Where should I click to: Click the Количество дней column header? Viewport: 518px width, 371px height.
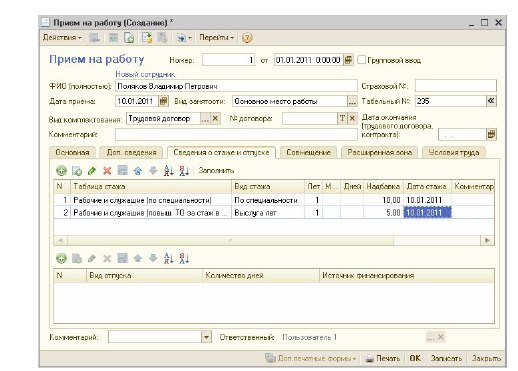[261, 275]
